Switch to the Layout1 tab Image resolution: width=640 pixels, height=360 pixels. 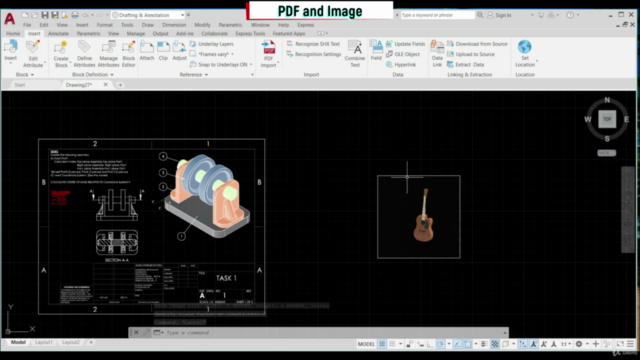[44, 342]
